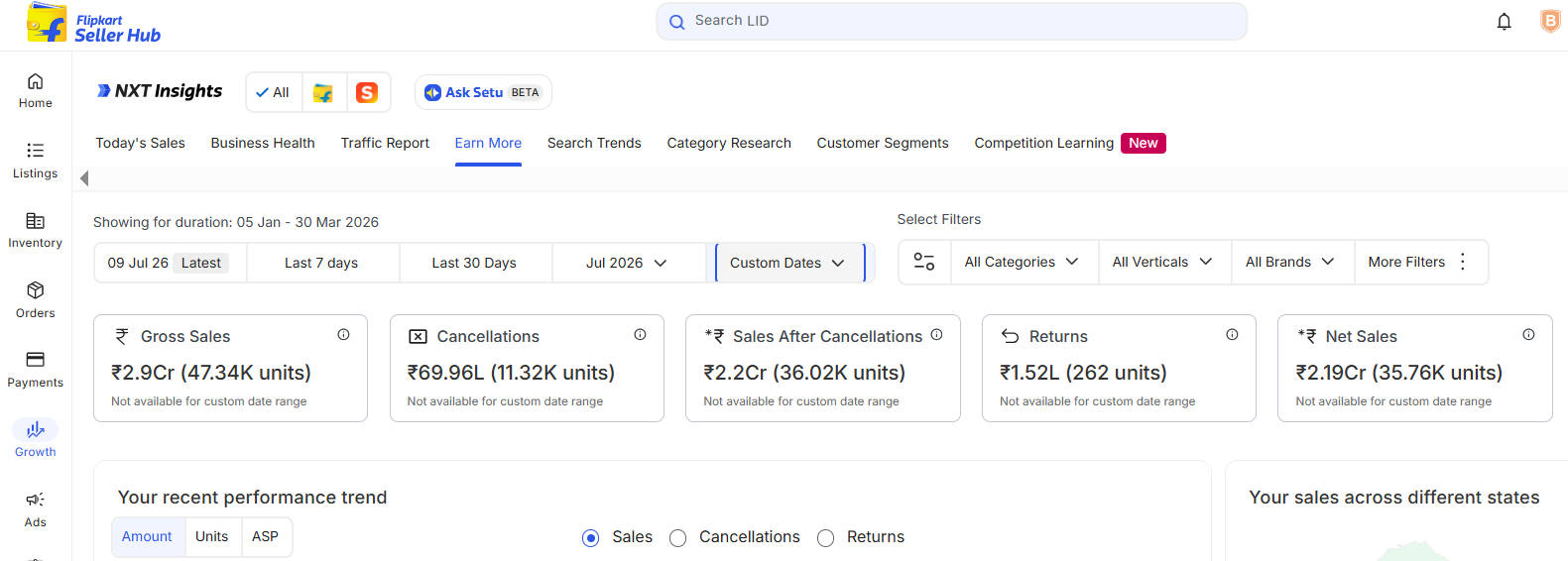Click Sales After Cancellations value ₹2.2Cr
Image resolution: width=1568 pixels, height=561 pixels.
(804, 373)
